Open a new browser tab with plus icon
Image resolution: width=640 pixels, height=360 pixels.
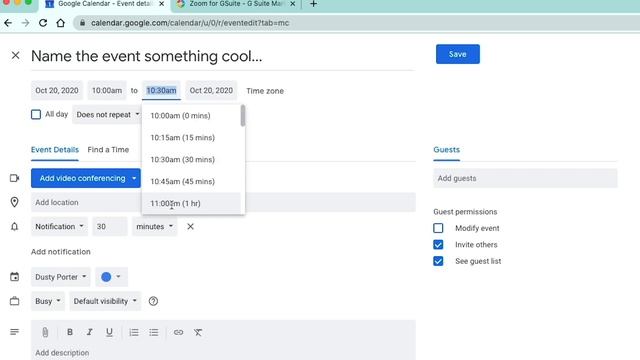tap(313, 4)
